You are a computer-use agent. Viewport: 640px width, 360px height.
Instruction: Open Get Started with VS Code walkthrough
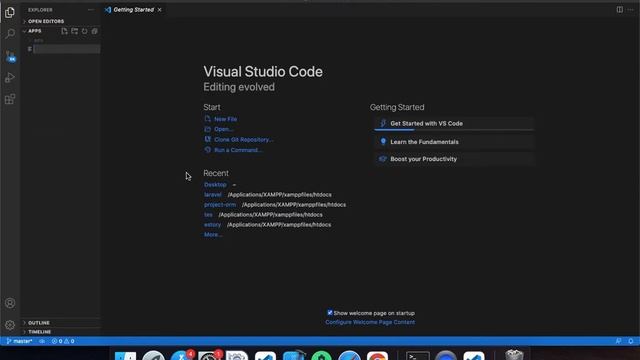point(454,124)
